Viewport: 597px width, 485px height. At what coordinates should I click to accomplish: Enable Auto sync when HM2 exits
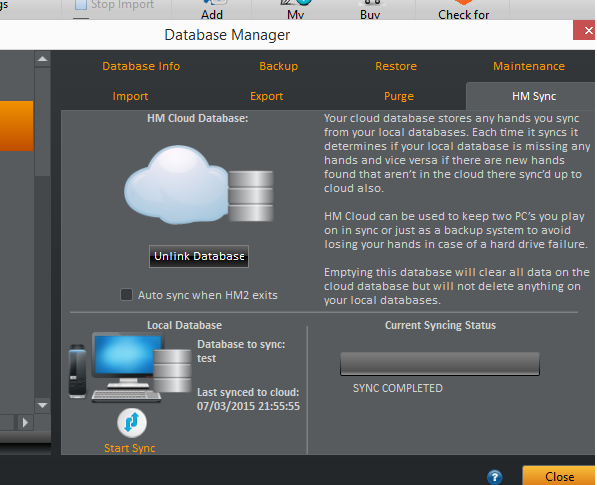[126, 295]
